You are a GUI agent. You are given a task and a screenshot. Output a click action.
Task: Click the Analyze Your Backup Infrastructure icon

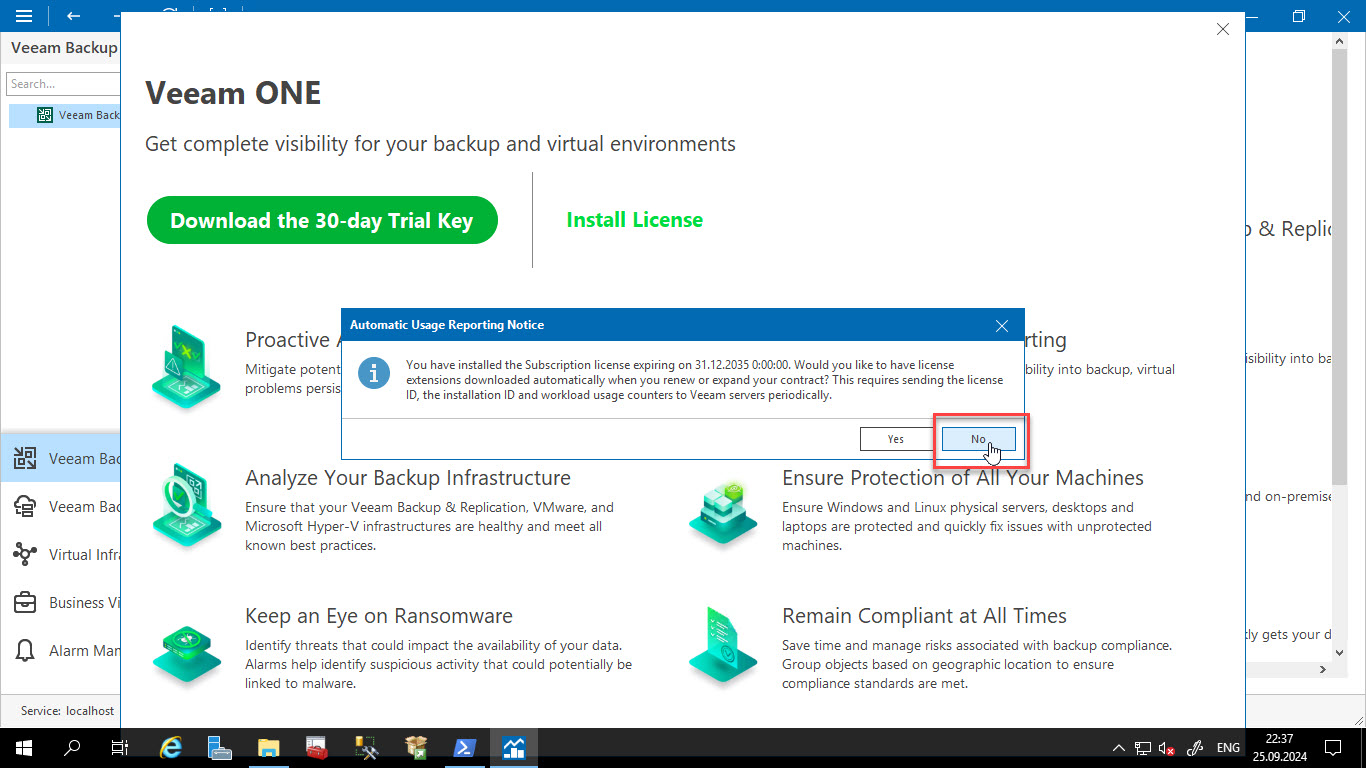click(x=187, y=505)
